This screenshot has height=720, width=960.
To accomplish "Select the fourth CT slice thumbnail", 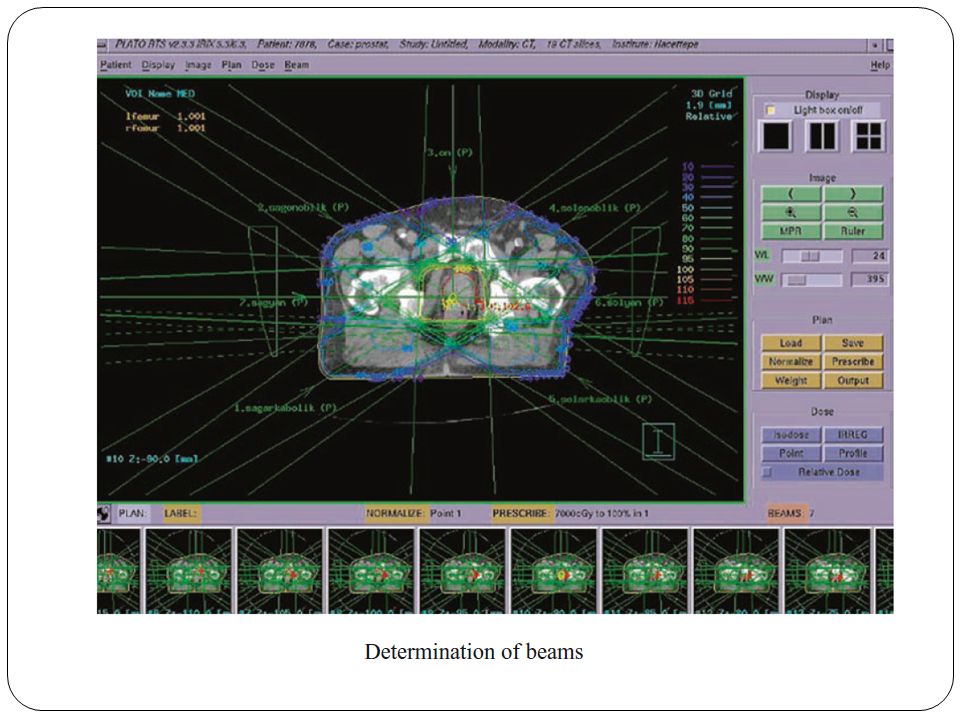I will [371, 571].
